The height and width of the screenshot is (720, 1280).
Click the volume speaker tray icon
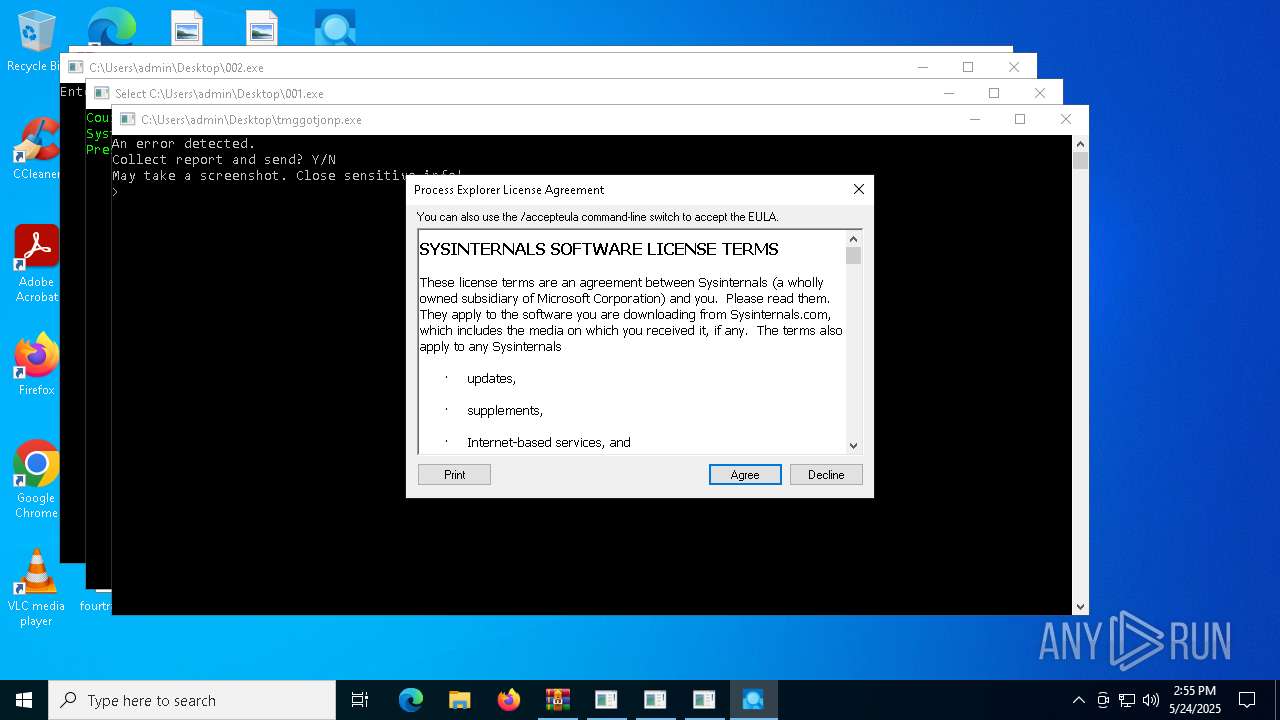click(x=1151, y=700)
